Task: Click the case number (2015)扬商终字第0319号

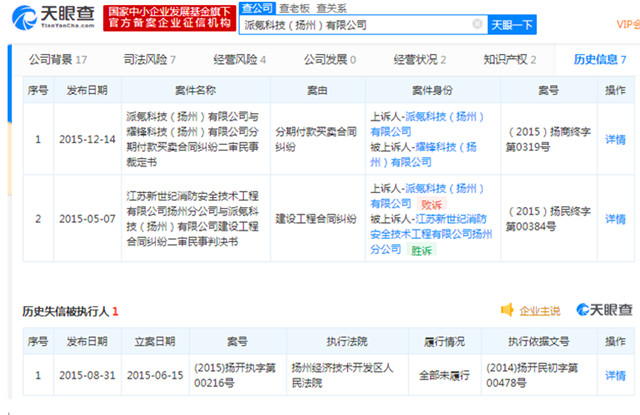Action: coord(548,140)
